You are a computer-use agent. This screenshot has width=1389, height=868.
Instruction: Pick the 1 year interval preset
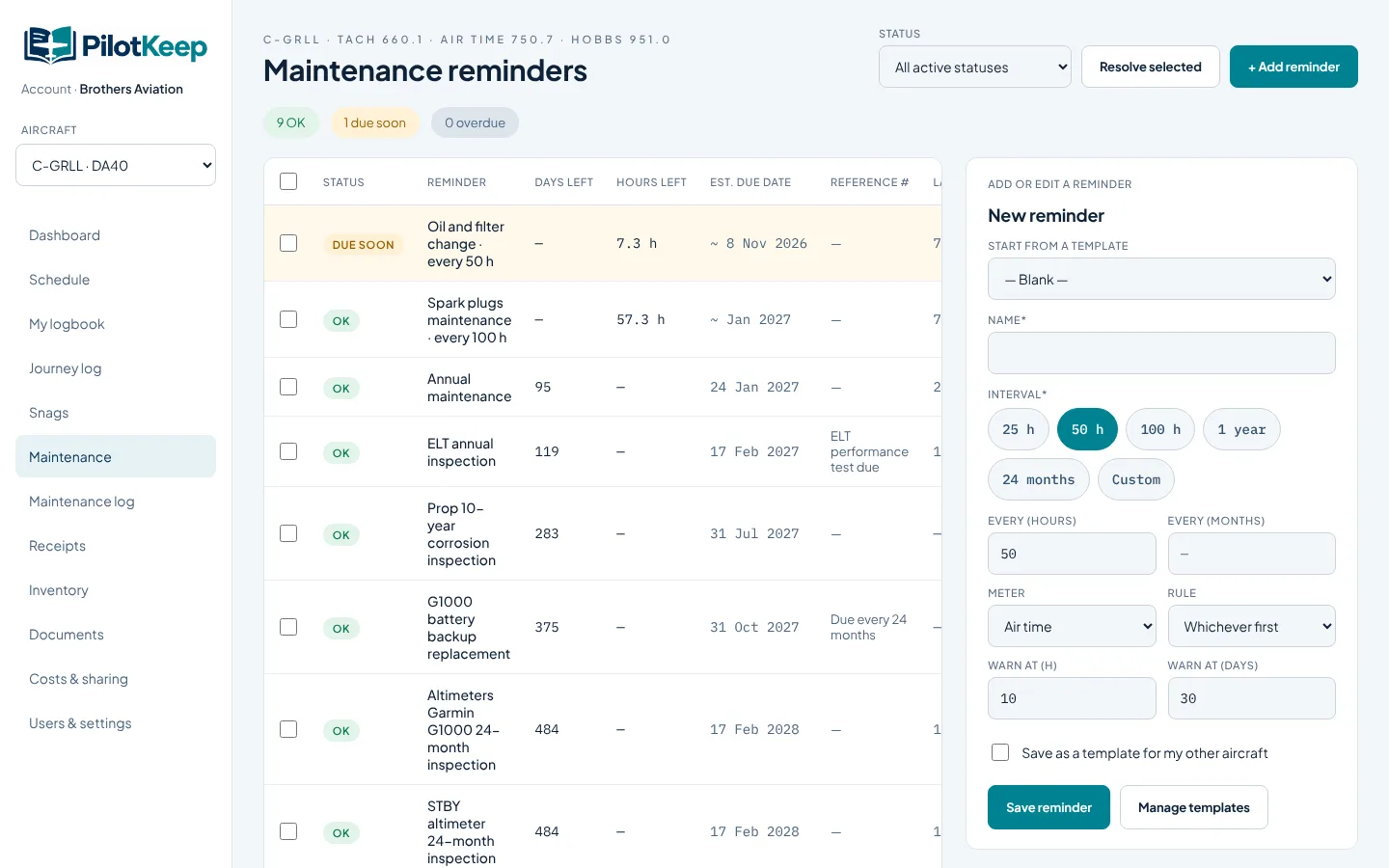1241,429
